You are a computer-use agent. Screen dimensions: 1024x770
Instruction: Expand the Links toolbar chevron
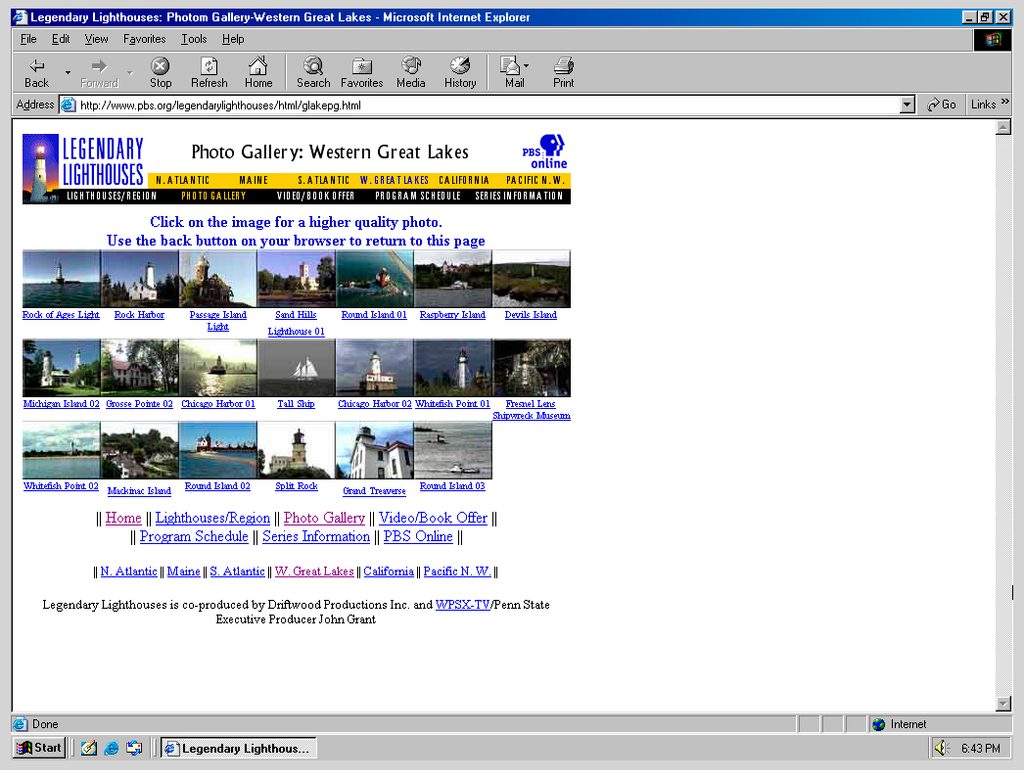pyautogui.click(x=1004, y=102)
